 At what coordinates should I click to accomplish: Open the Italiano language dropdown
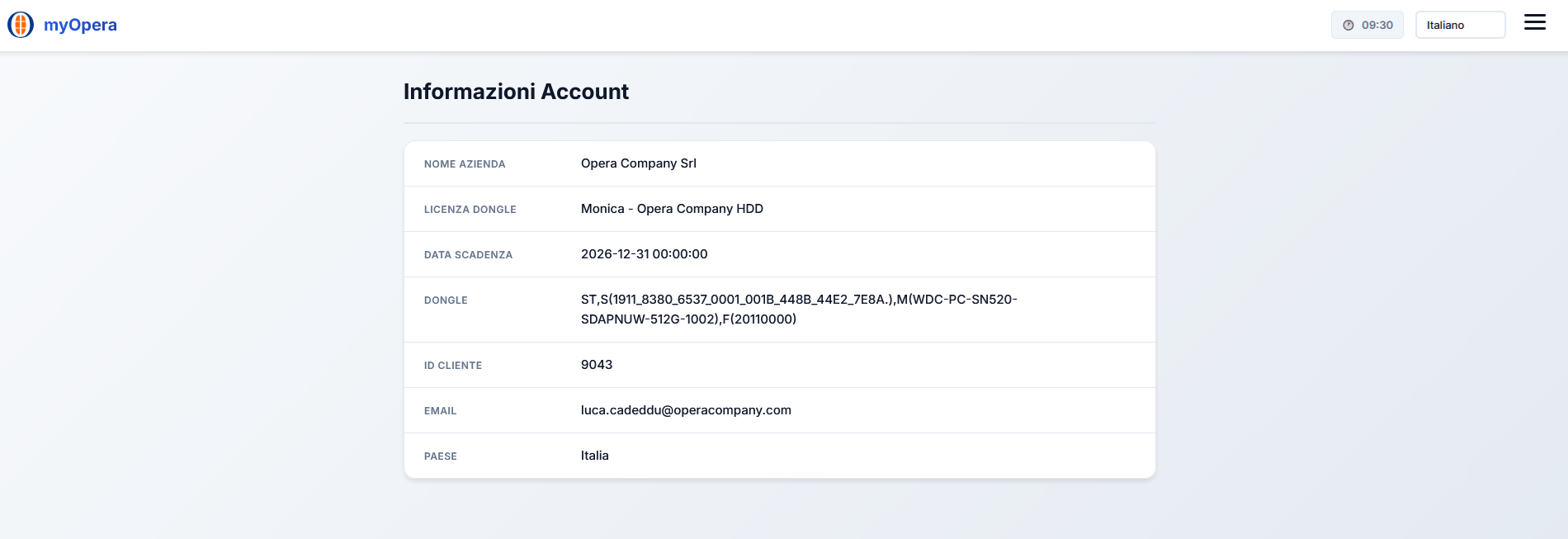pos(1460,25)
